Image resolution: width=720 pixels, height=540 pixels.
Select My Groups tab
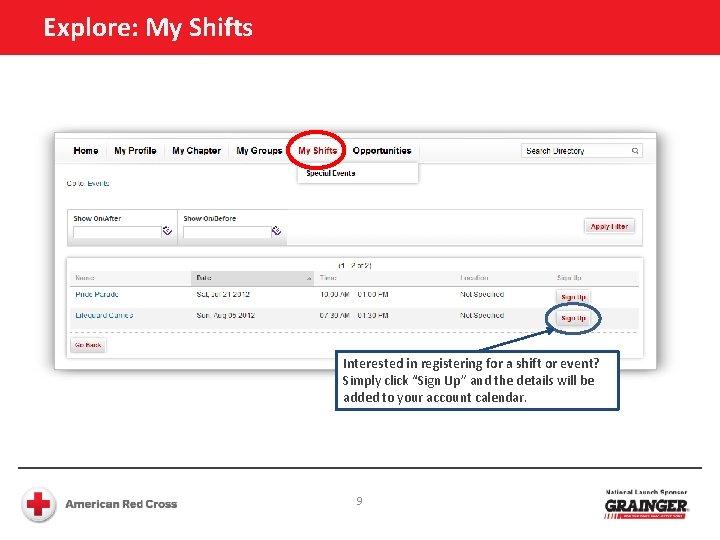point(259,151)
